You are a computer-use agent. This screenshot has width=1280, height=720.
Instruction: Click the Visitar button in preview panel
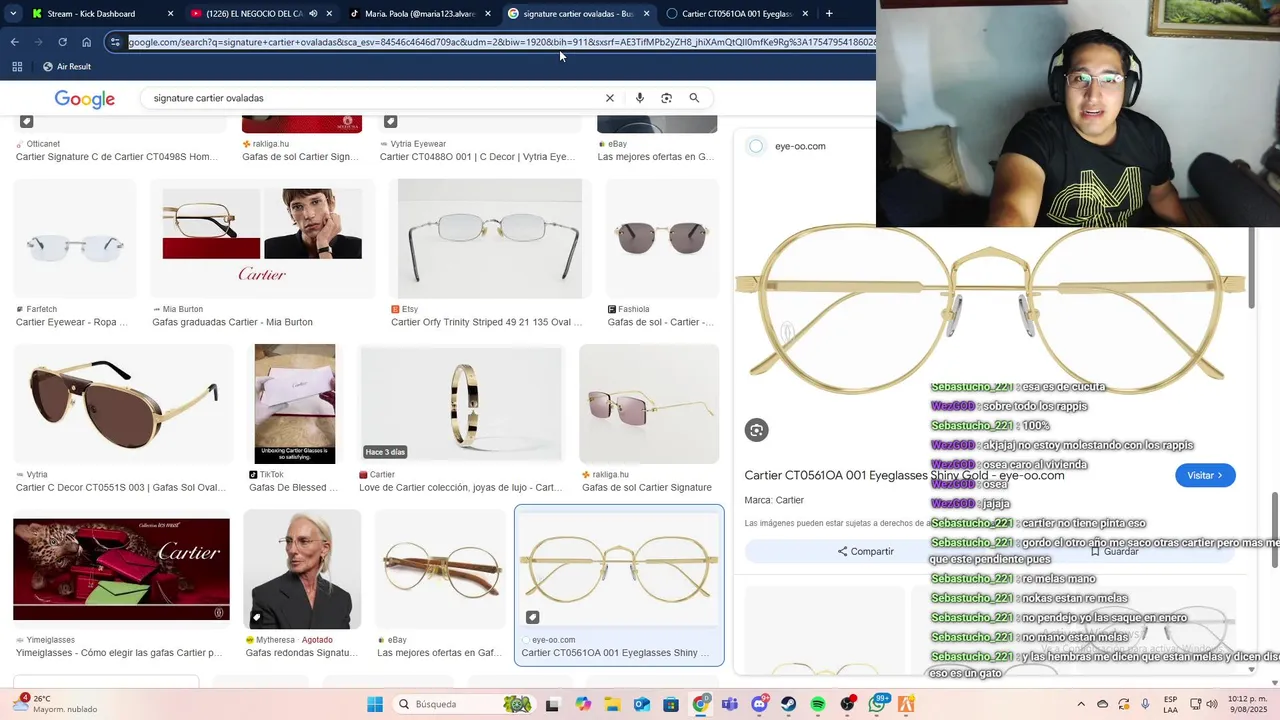[x=1205, y=475]
